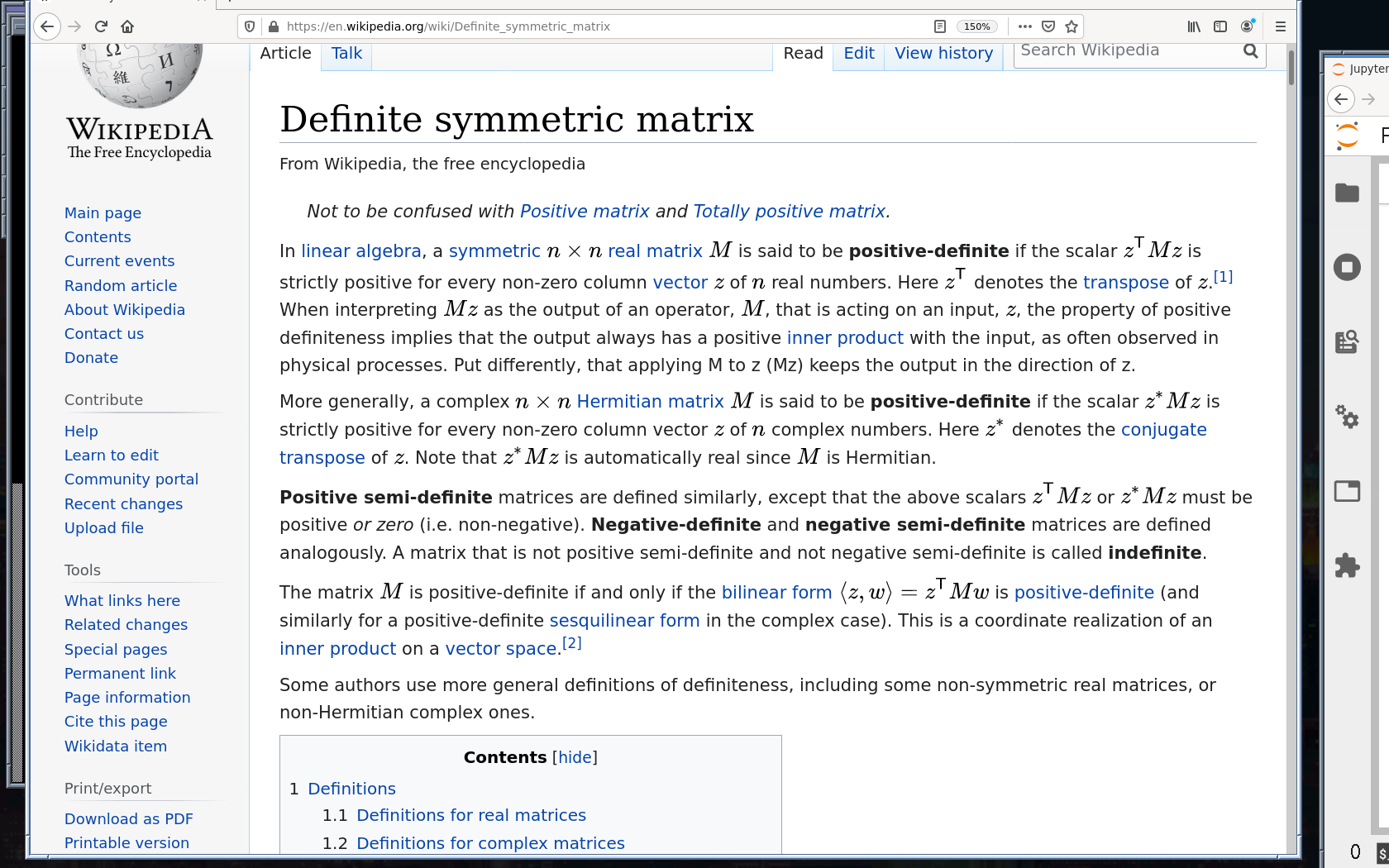1389x868 pixels.
Task: Open the Random article sidebar link
Action: click(121, 286)
